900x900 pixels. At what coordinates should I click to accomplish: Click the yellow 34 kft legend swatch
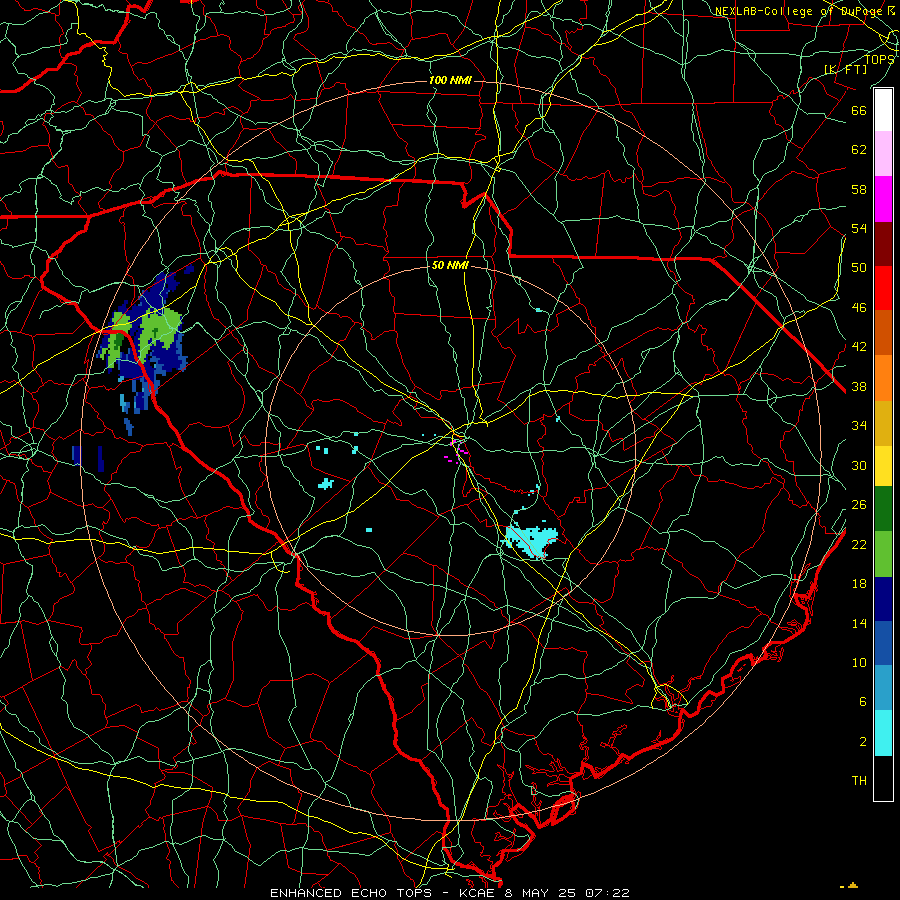(x=883, y=466)
